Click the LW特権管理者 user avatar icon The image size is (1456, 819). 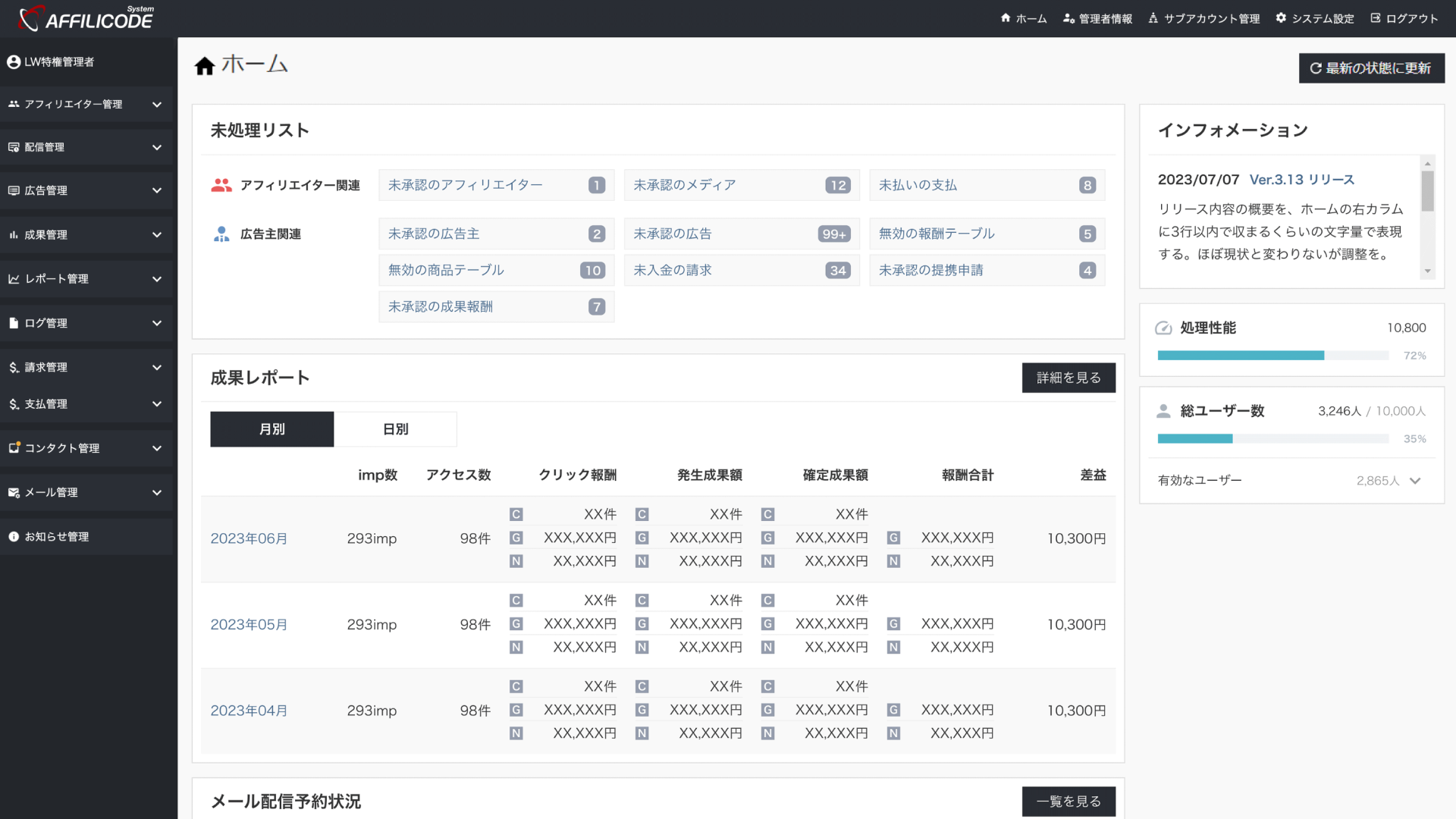click(14, 62)
